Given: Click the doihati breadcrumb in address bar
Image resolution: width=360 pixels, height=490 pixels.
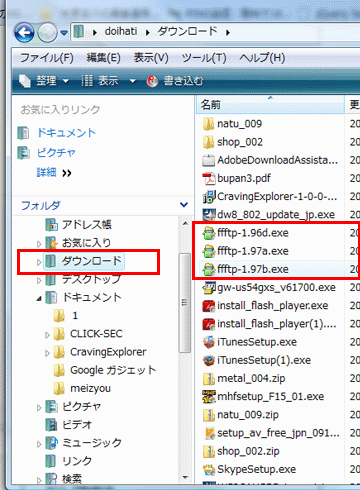Looking at the screenshot, I should [x=121, y=31].
